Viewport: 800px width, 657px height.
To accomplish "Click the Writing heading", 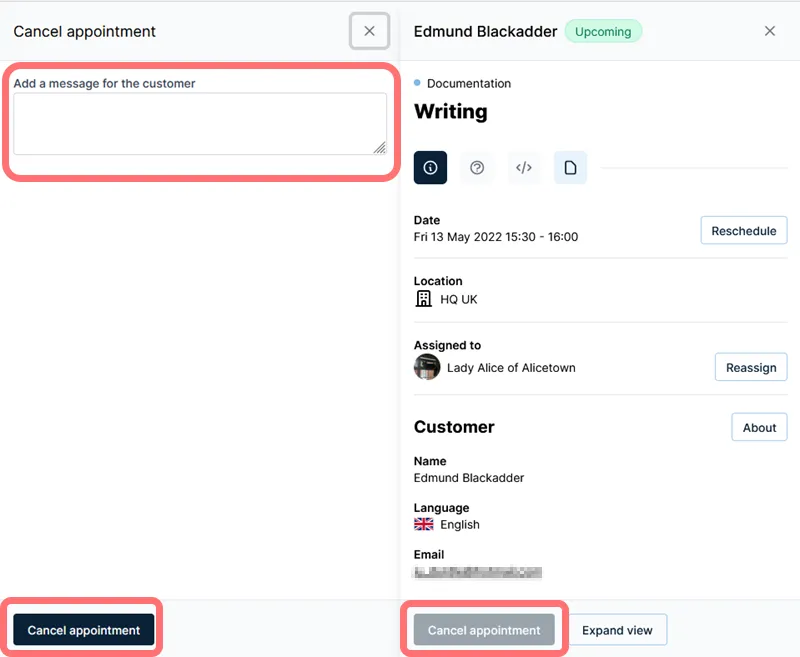I will click(451, 111).
